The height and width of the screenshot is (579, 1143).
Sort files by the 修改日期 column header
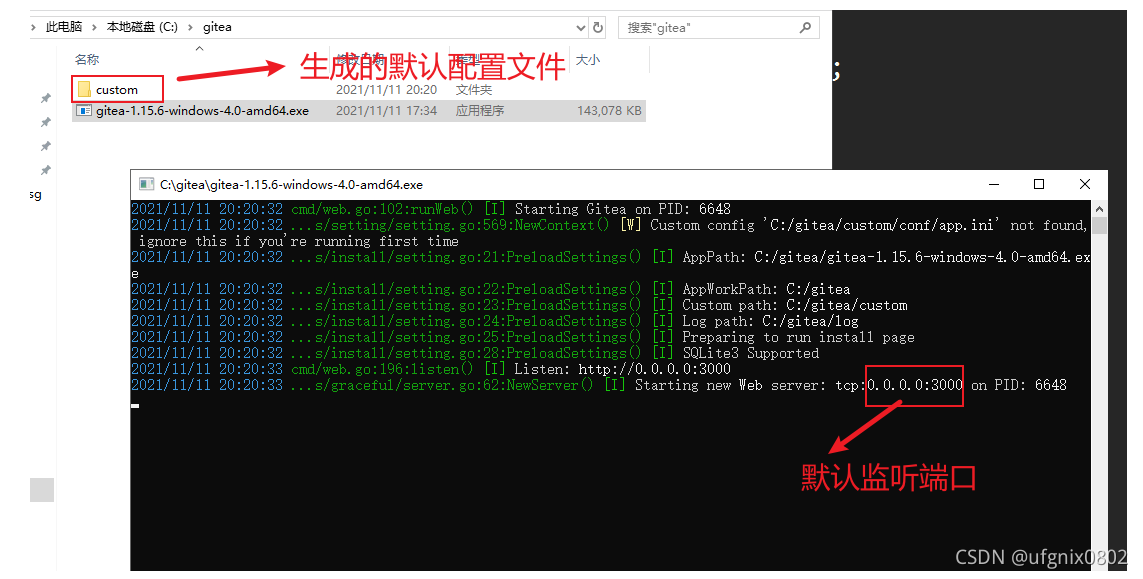tap(363, 60)
